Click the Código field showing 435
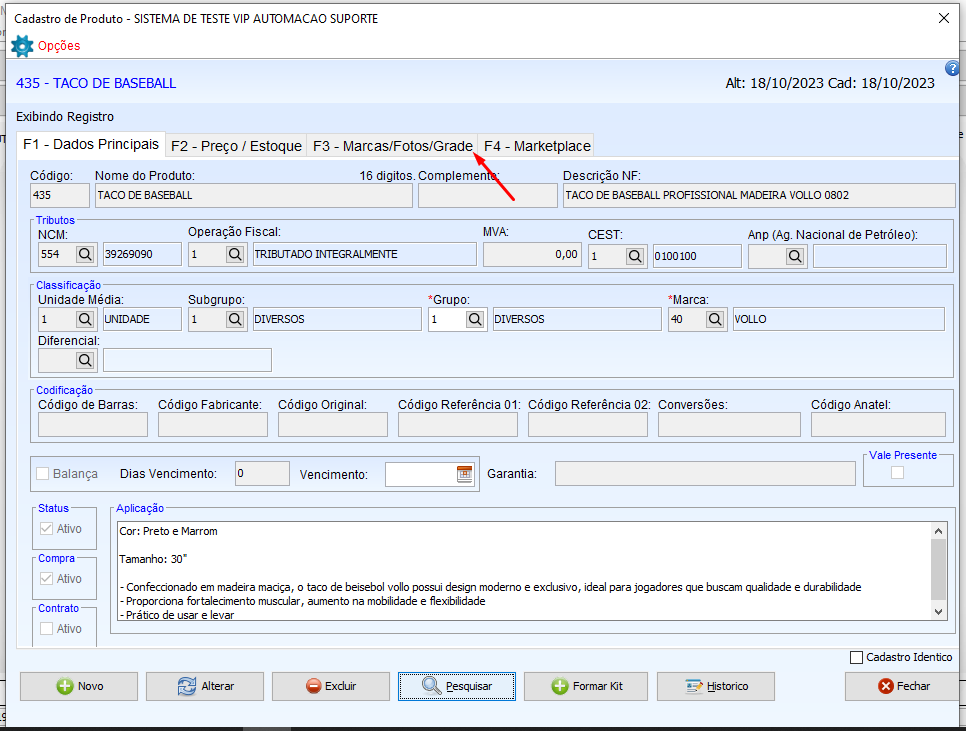 (60, 195)
